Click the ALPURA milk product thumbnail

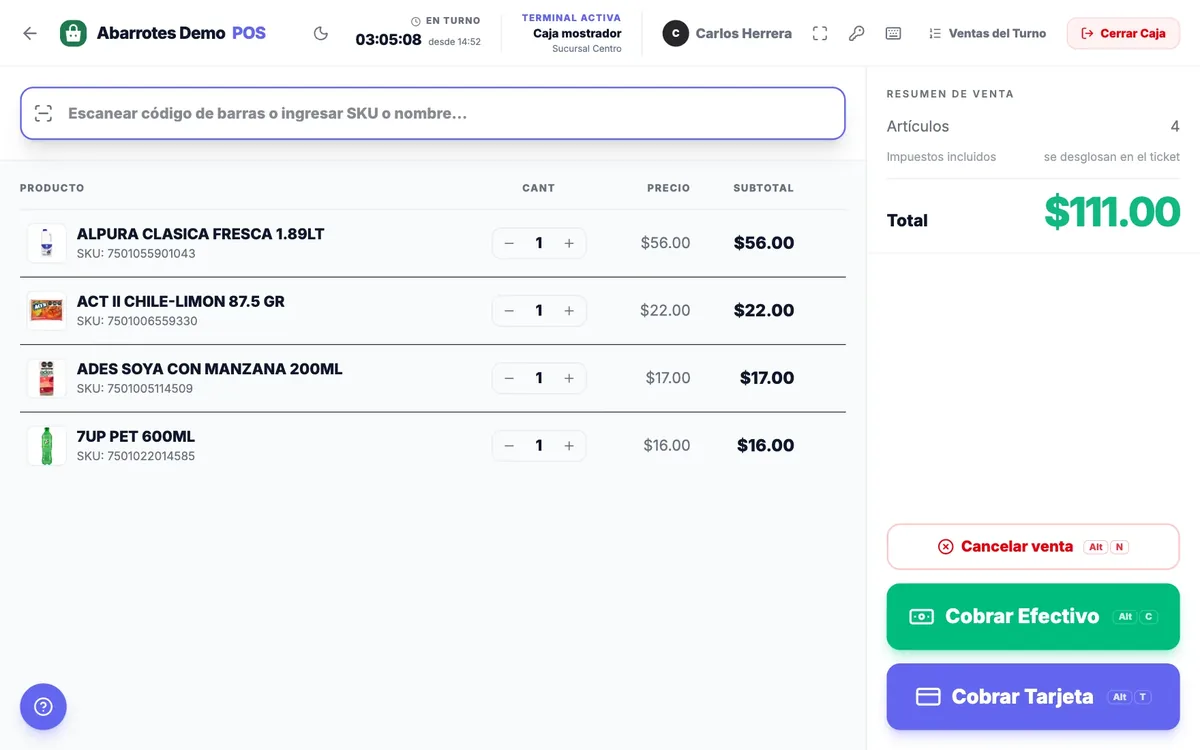point(46,243)
